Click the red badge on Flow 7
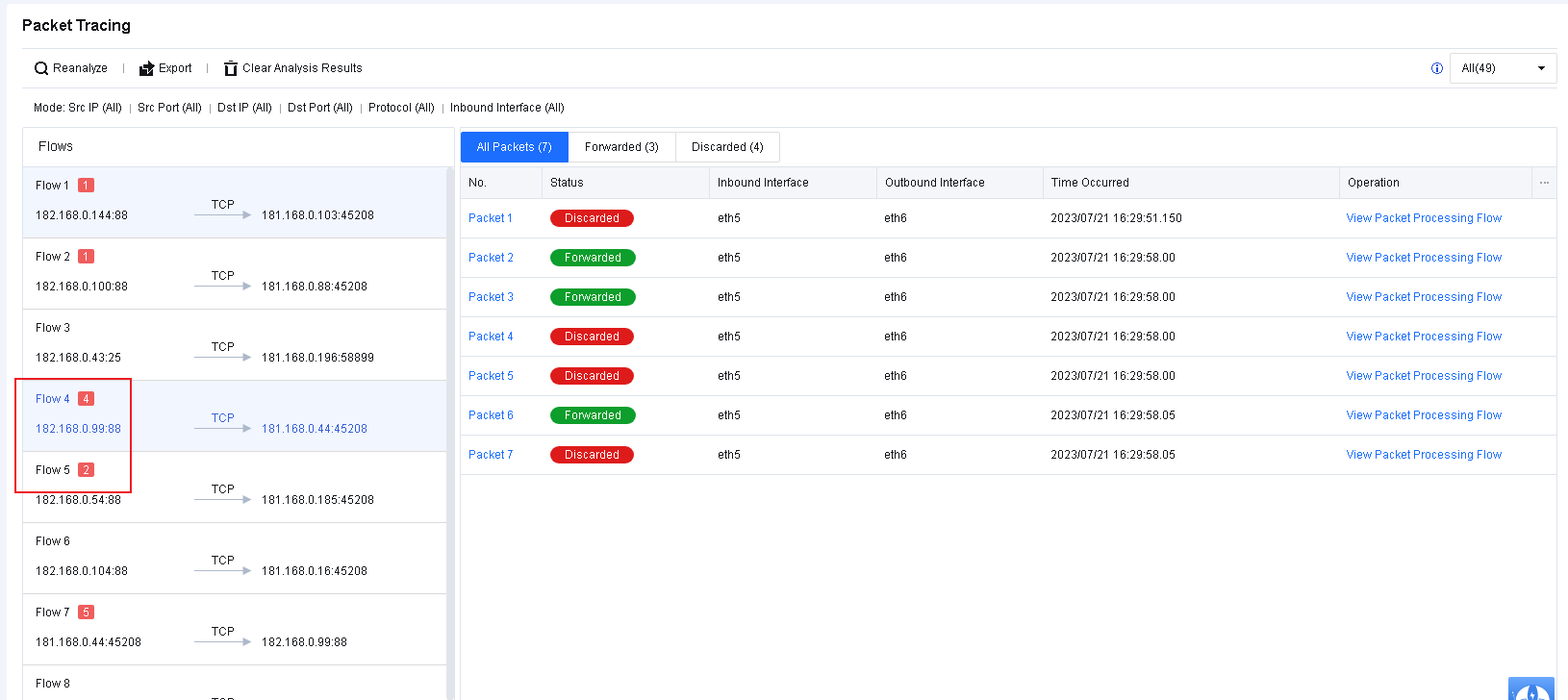This screenshot has height=700, width=1568. pos(86,612)
